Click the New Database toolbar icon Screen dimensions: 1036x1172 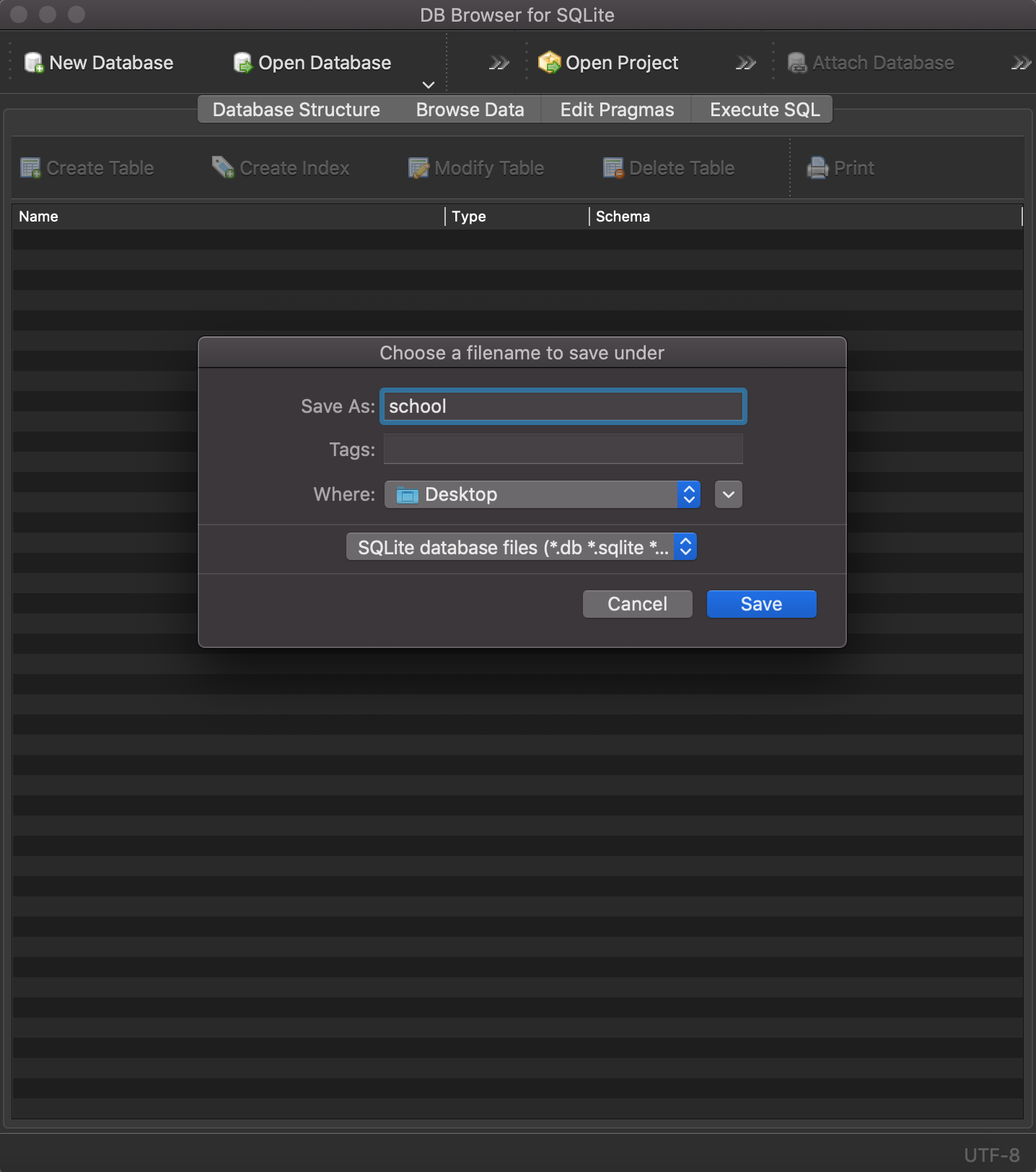tap(34, 64)
